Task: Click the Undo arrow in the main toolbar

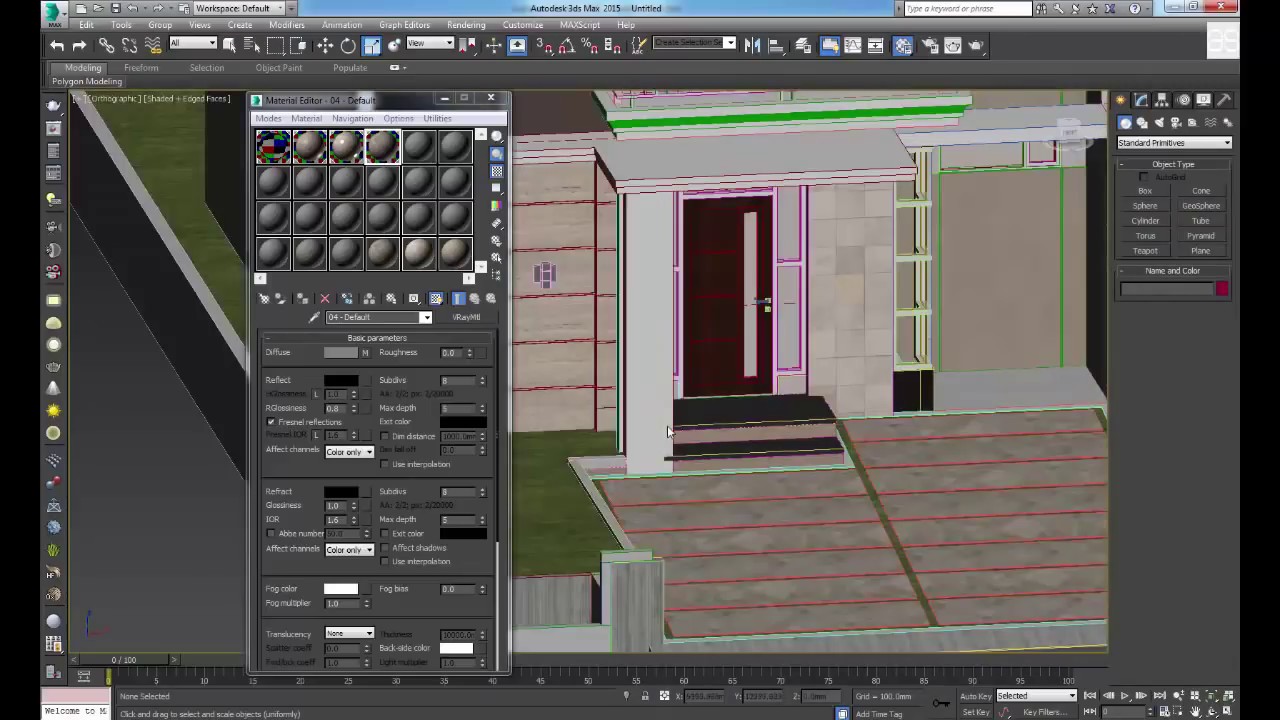Action: 57,45
